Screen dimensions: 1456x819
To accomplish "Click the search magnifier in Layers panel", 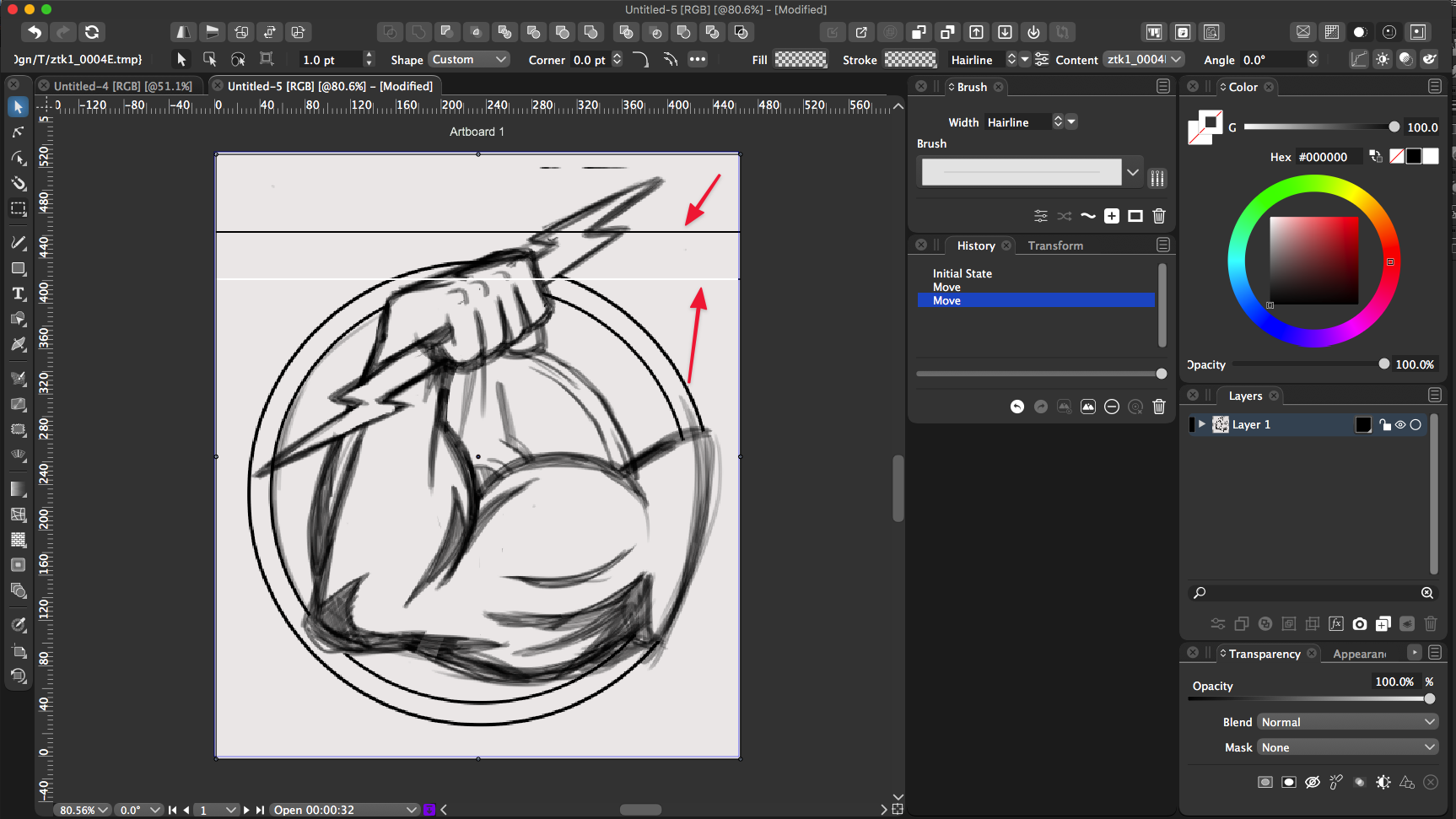I will point(1200,593).
